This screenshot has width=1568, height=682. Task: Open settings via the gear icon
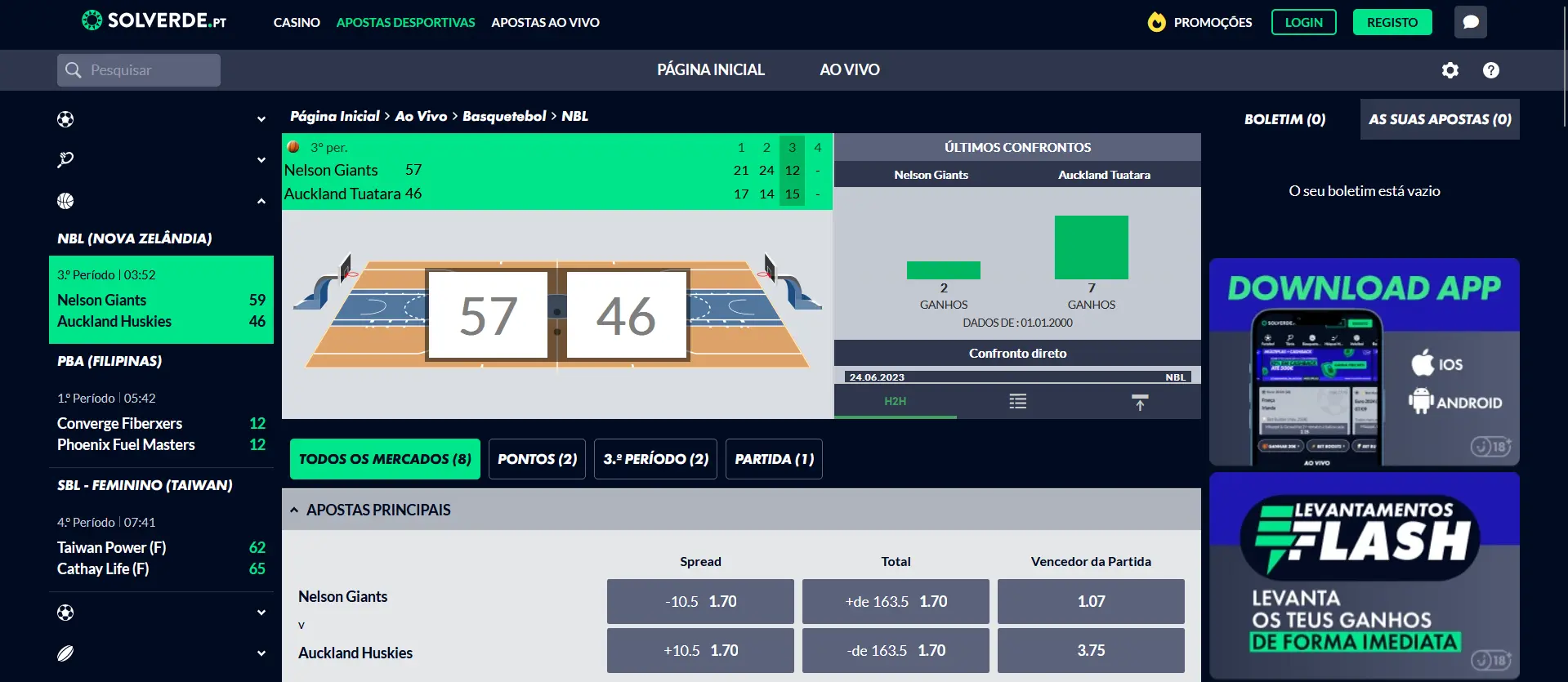(x=1450, y=70)
